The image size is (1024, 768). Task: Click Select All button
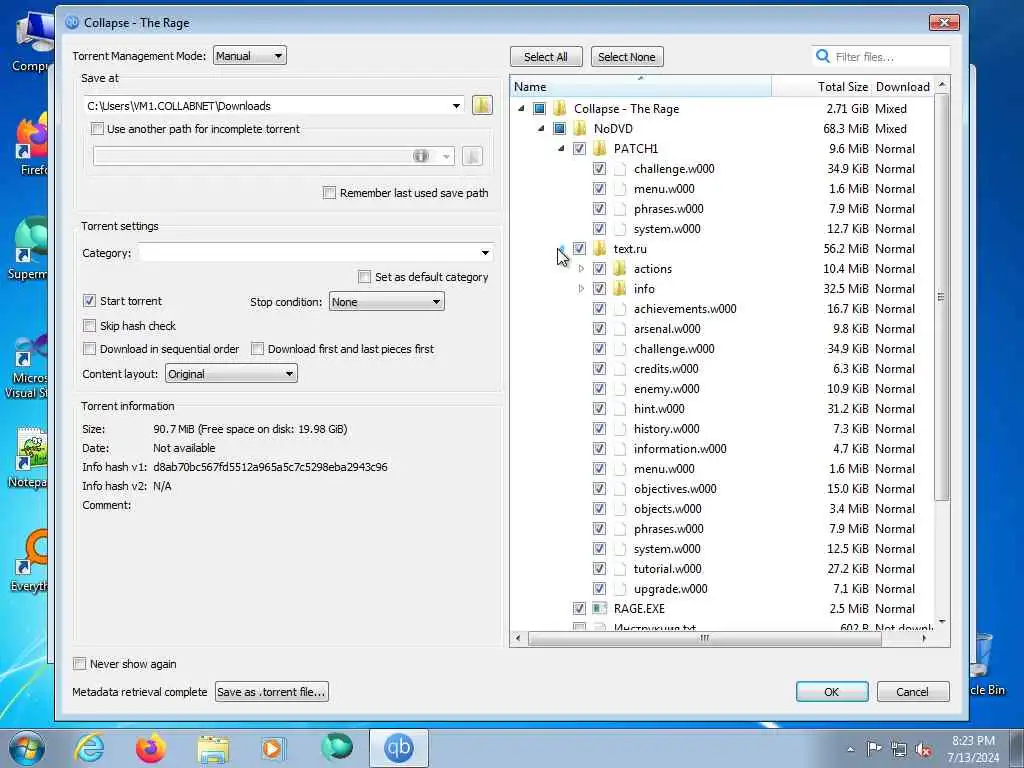point(546,57)
